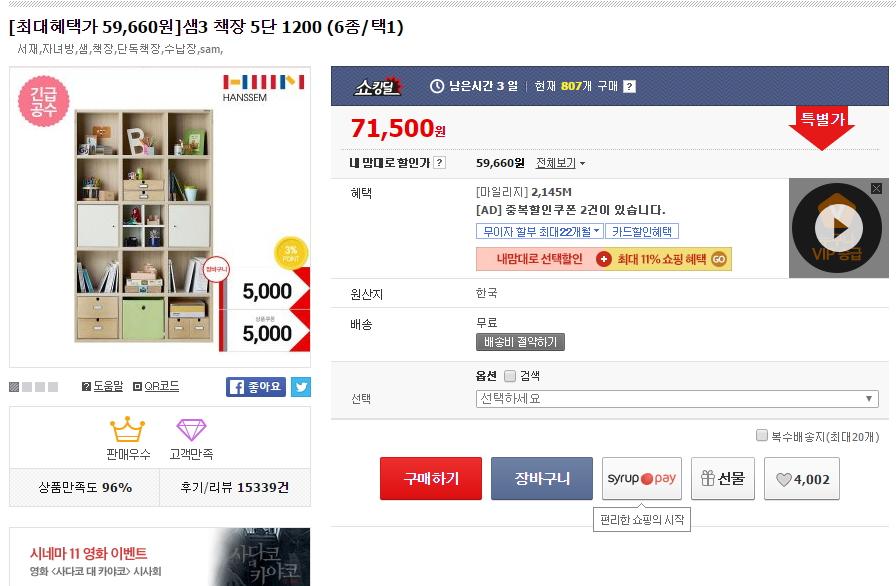
Task: Click help icon beside 내 맘대로 할인가
Action: point(439,163)
